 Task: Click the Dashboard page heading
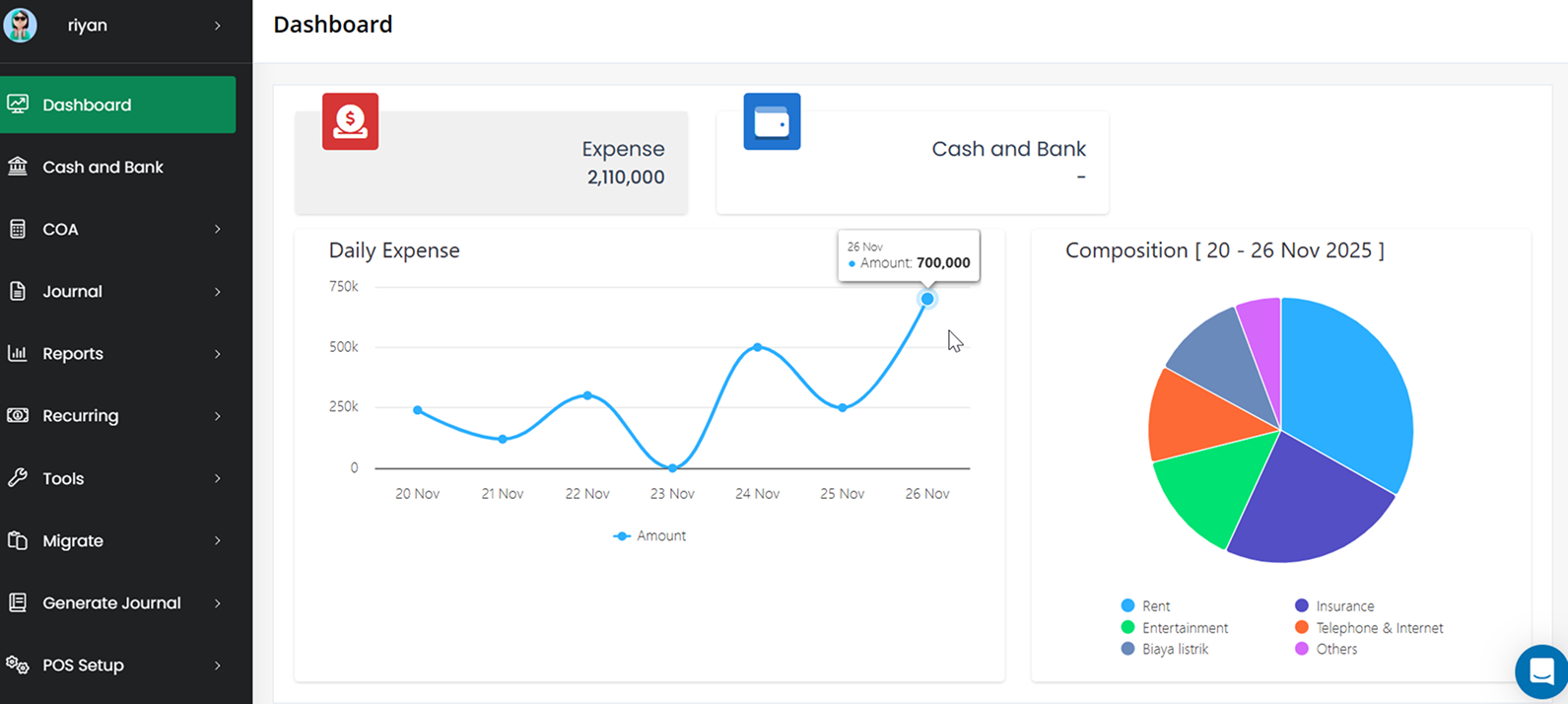coord(333,25)
